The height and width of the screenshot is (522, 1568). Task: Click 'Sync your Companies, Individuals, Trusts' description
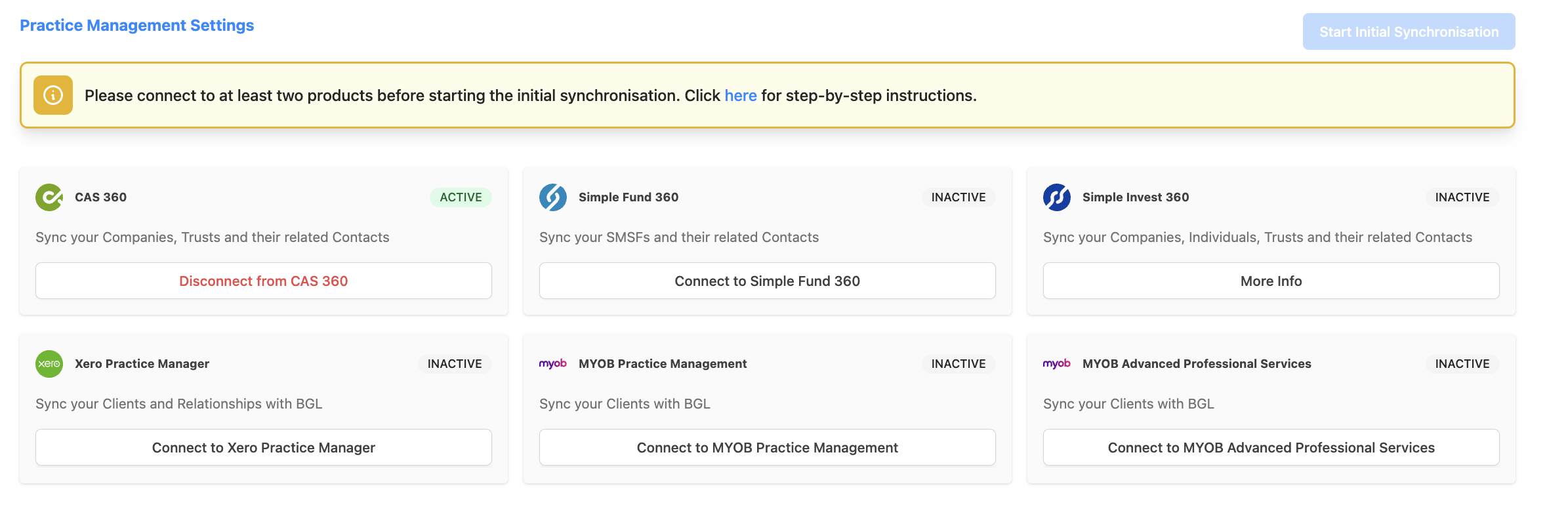[x=1258, y=237]
